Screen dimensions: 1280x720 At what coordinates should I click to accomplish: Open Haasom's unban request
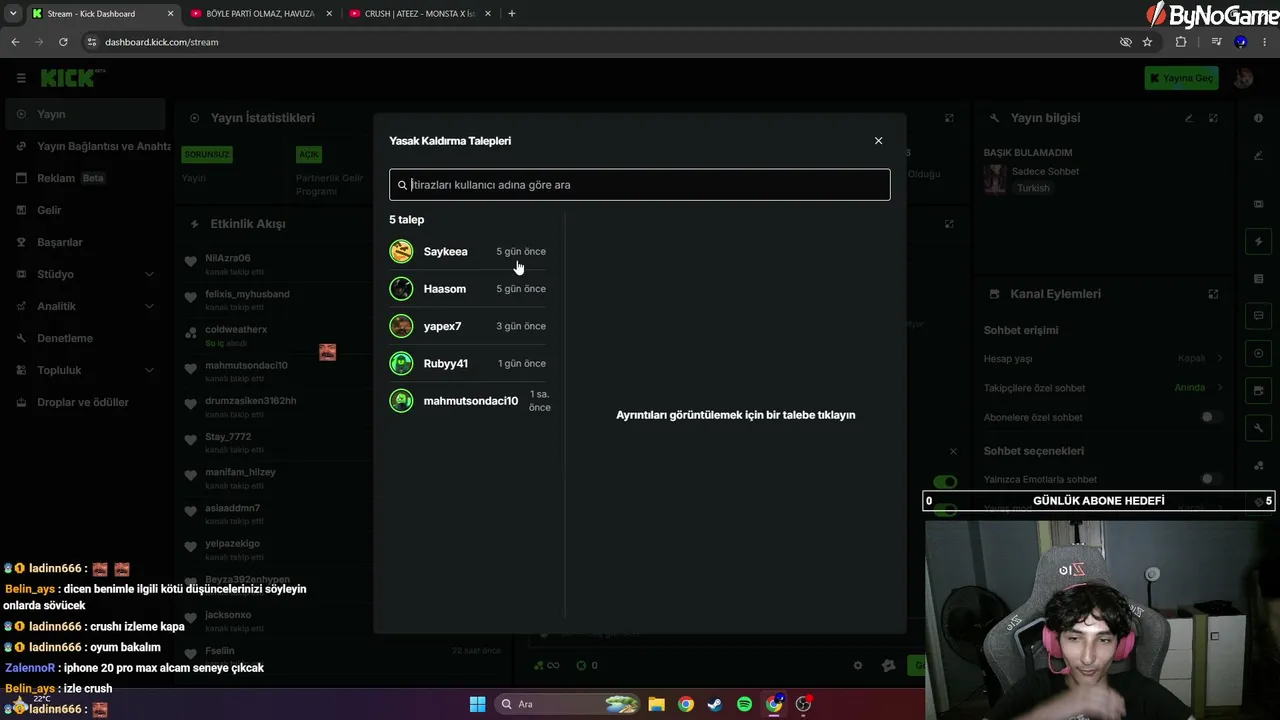pos(470,289)
